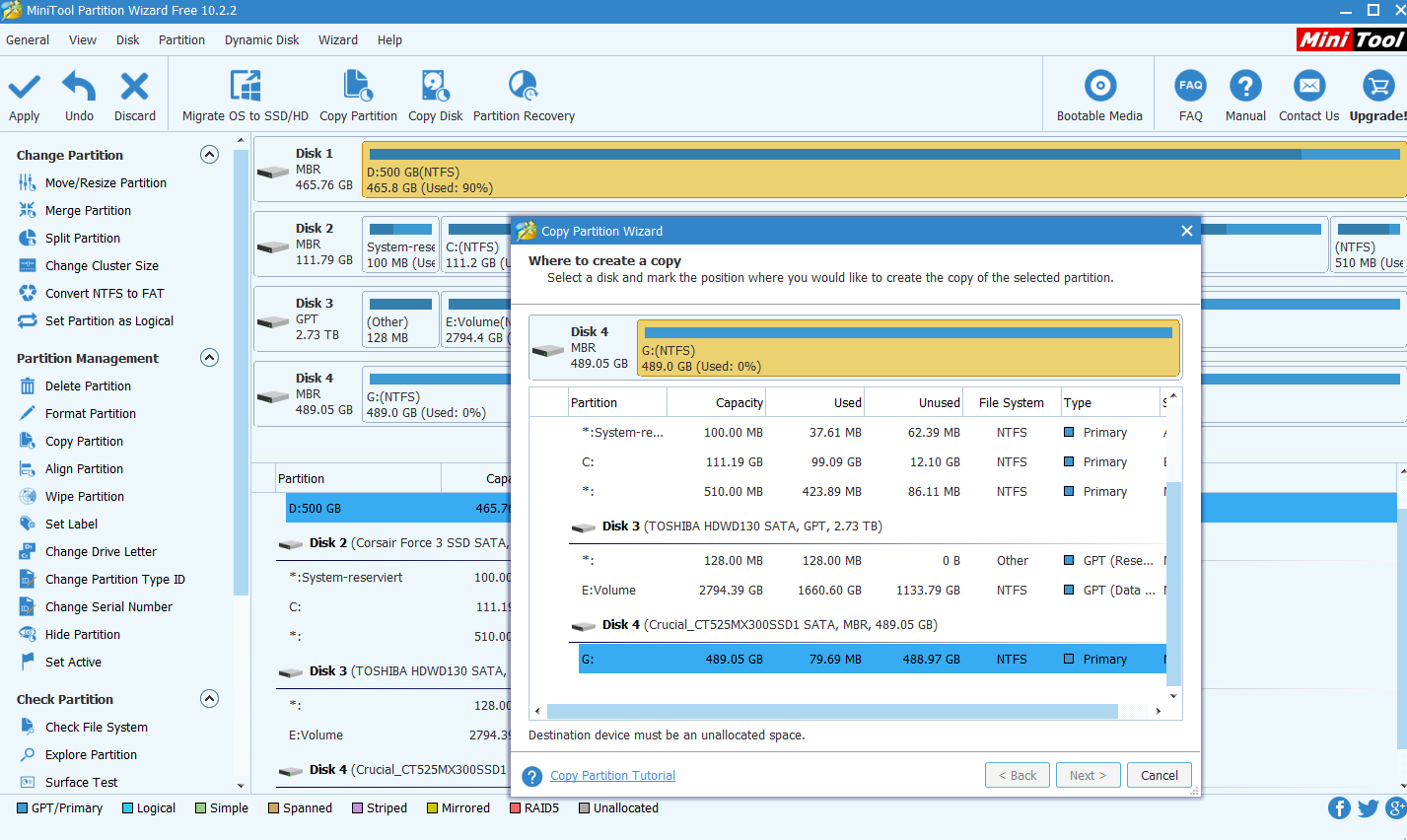This screenshot has height=840, width=1407.
Task: Launch the Copy Partition toolbar icon
Action: coord(358,87)
